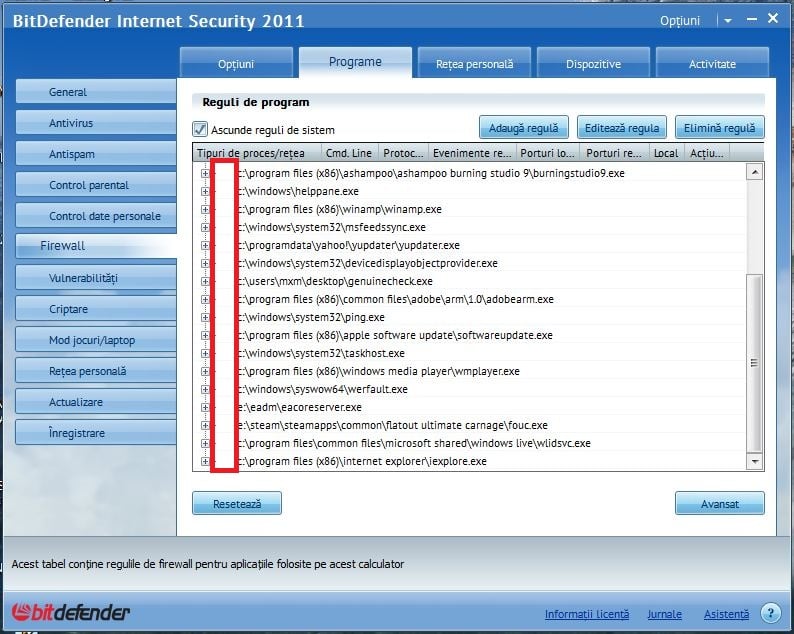Screen dimensions: 794x634
Task: Expand the werfault.exe rule
Action: click(205, 389)
